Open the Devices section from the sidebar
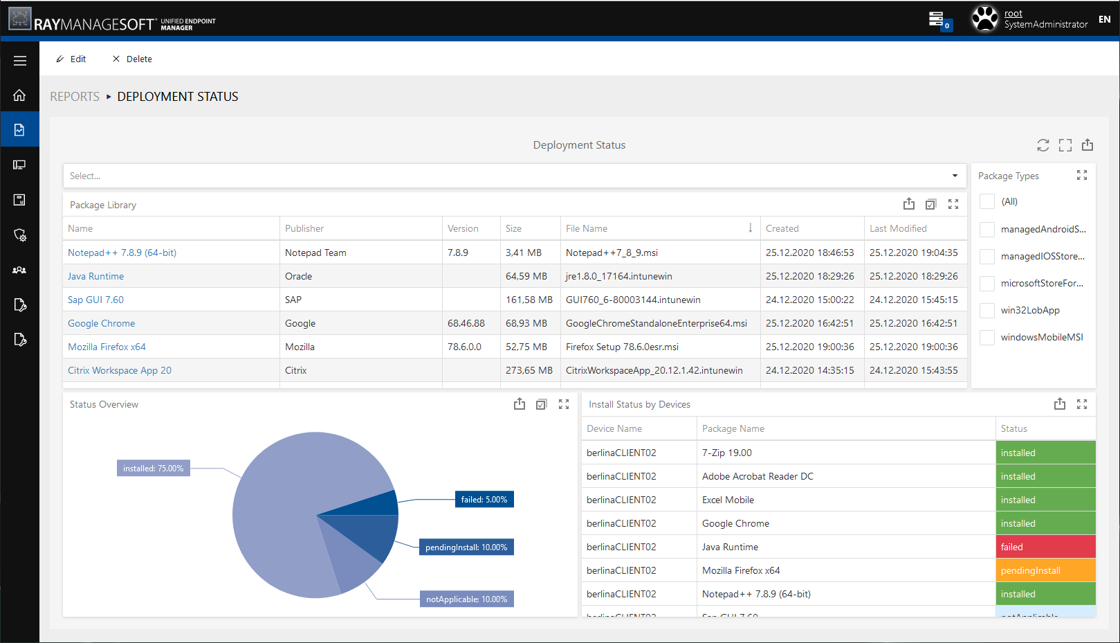The height and width of the screenshot is (643, 1120). (x=20, y=164)
